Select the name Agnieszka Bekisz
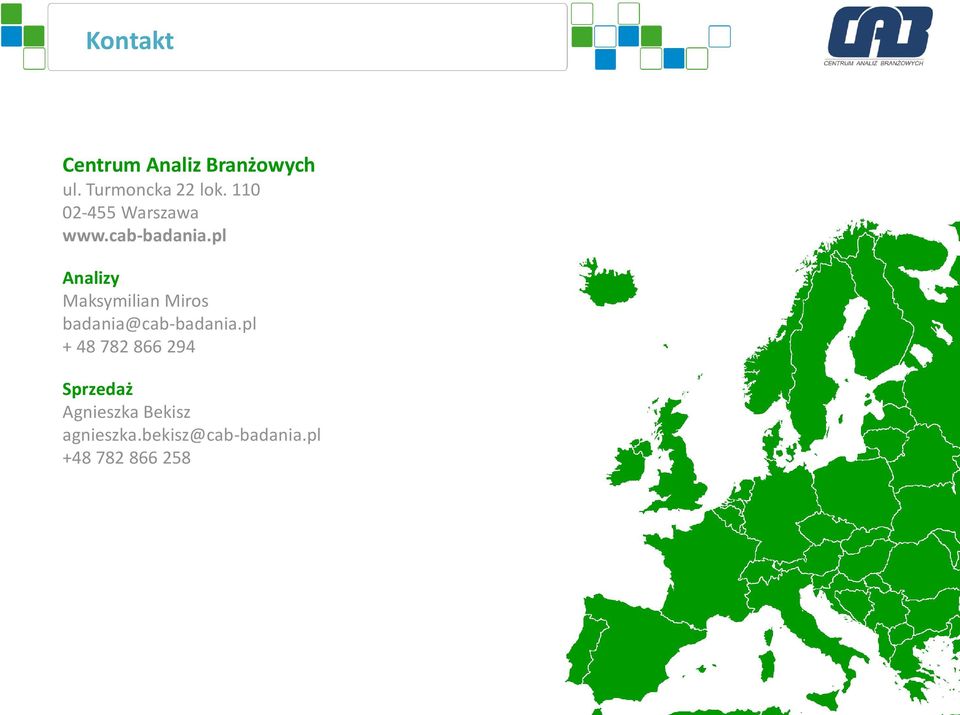 [x=126, y=412]
